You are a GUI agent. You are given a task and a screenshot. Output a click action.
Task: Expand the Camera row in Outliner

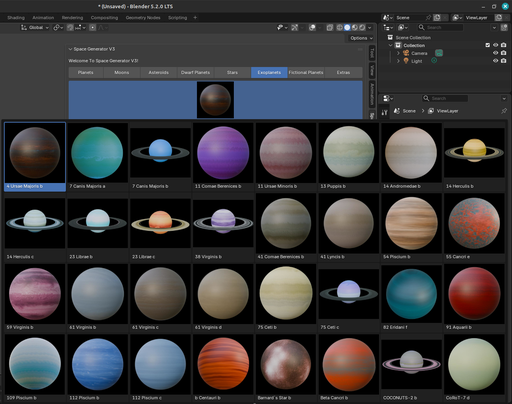pos(398,53)
